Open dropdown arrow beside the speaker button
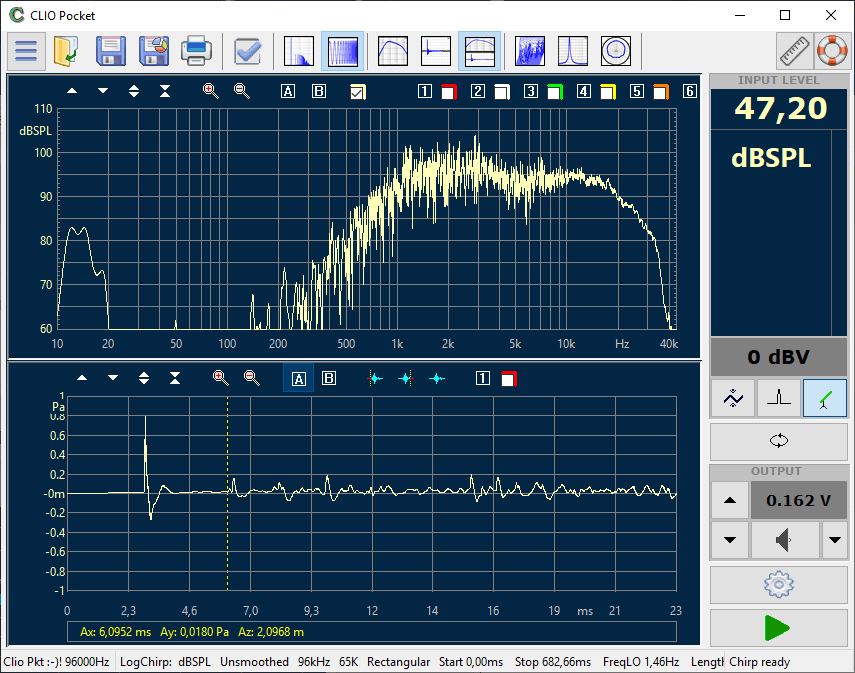Viewport: 855px width, 673px height. tap(834, 541)
